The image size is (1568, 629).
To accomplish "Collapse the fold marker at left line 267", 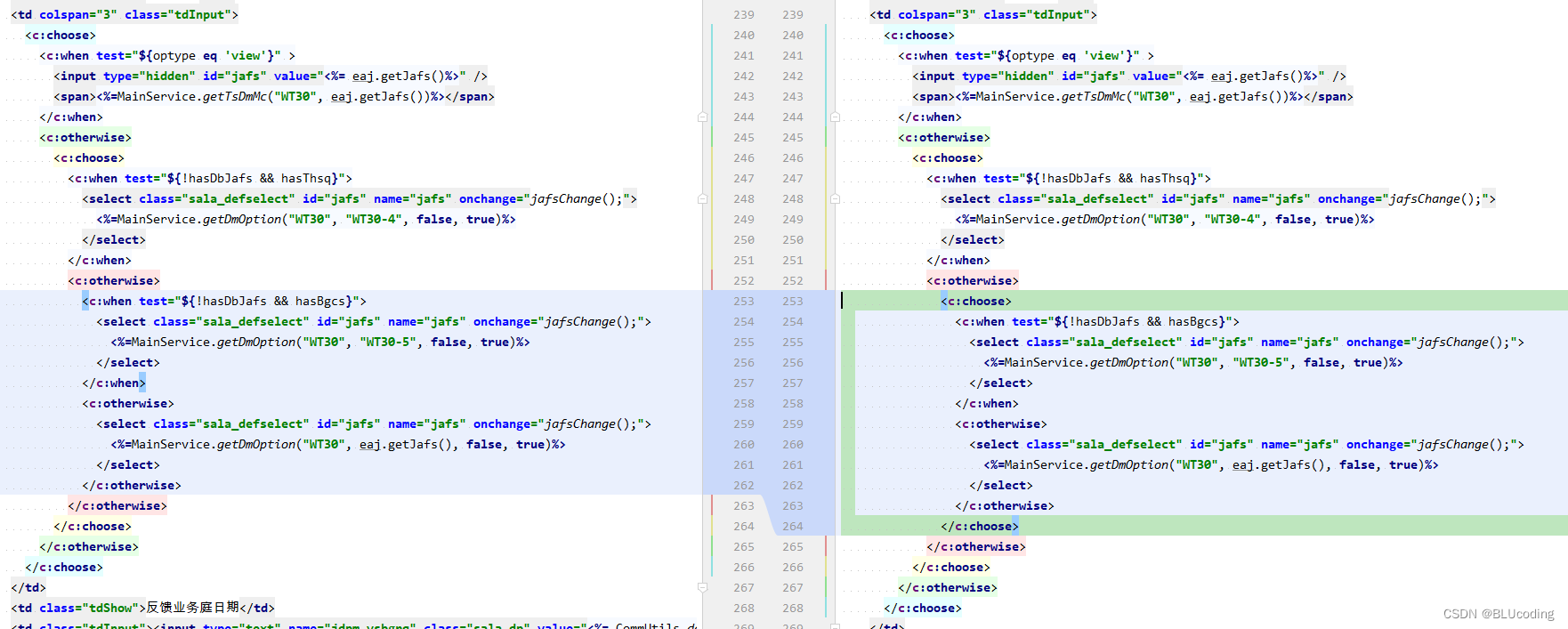I will pos(702,587).
